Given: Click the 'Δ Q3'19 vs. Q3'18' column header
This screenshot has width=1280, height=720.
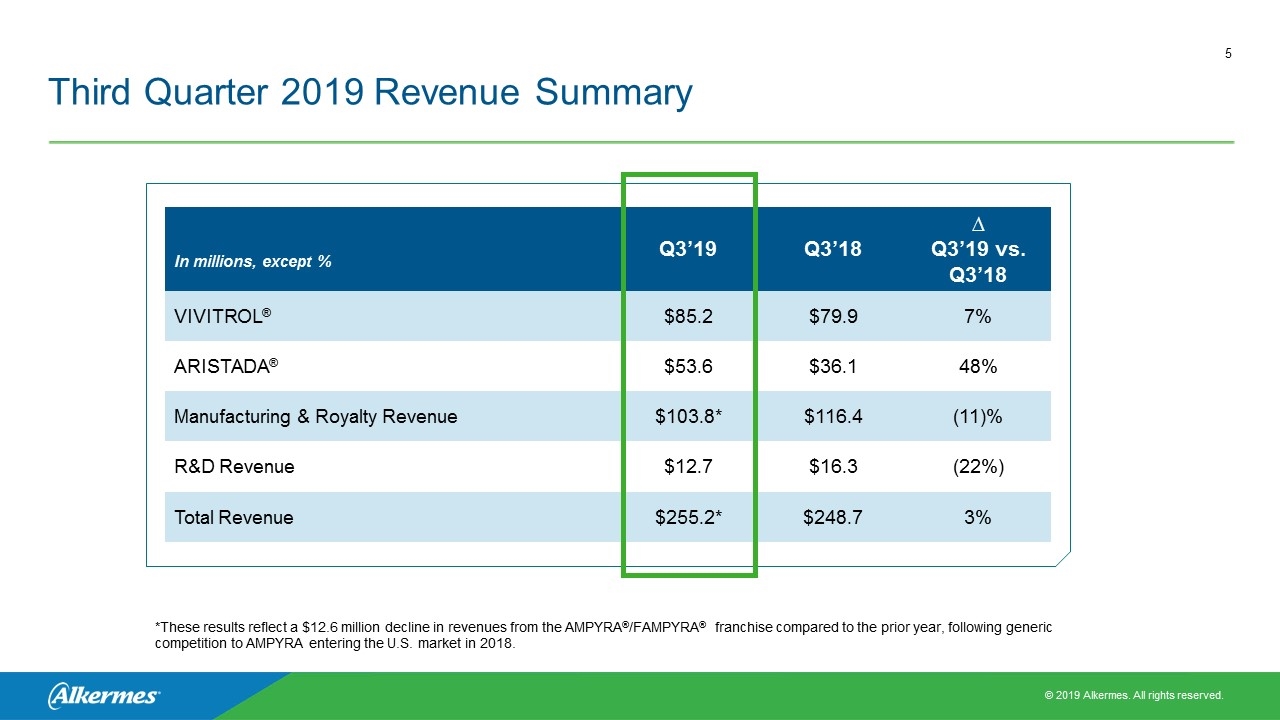Looking at the screenshot, I should point(978,249).
